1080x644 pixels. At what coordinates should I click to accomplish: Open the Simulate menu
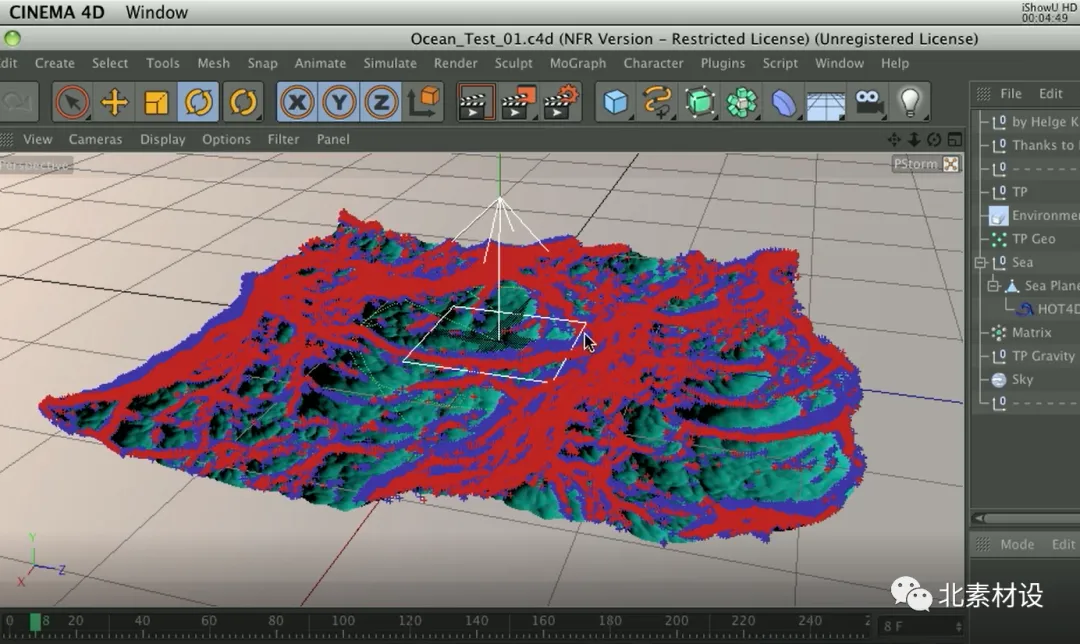(390, 63)
